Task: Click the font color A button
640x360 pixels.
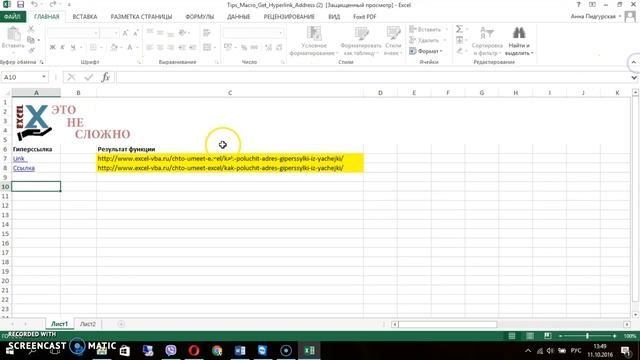Action: pyautogui.click(x=130, y=47)
